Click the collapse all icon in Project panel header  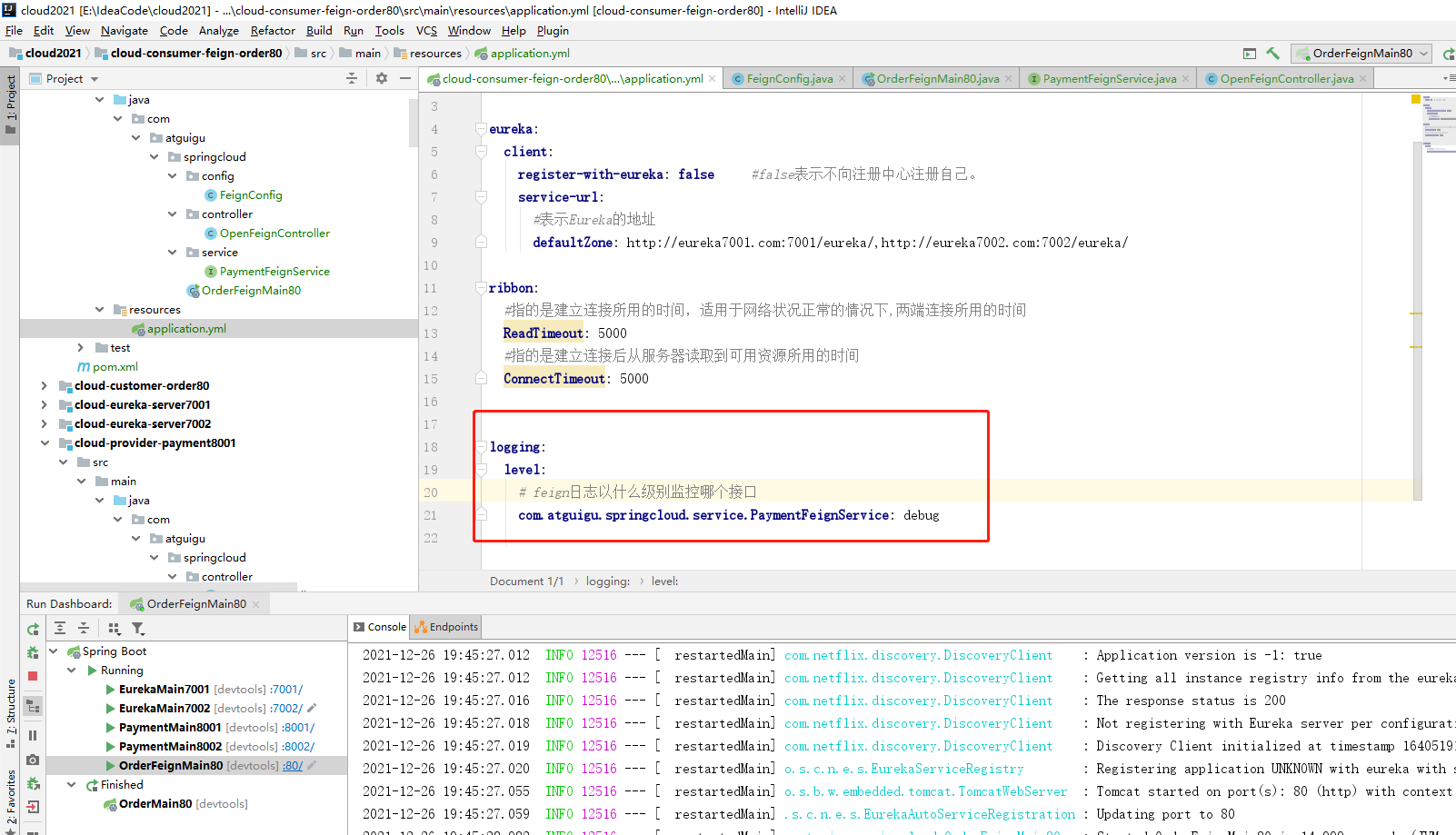(352, 79)
